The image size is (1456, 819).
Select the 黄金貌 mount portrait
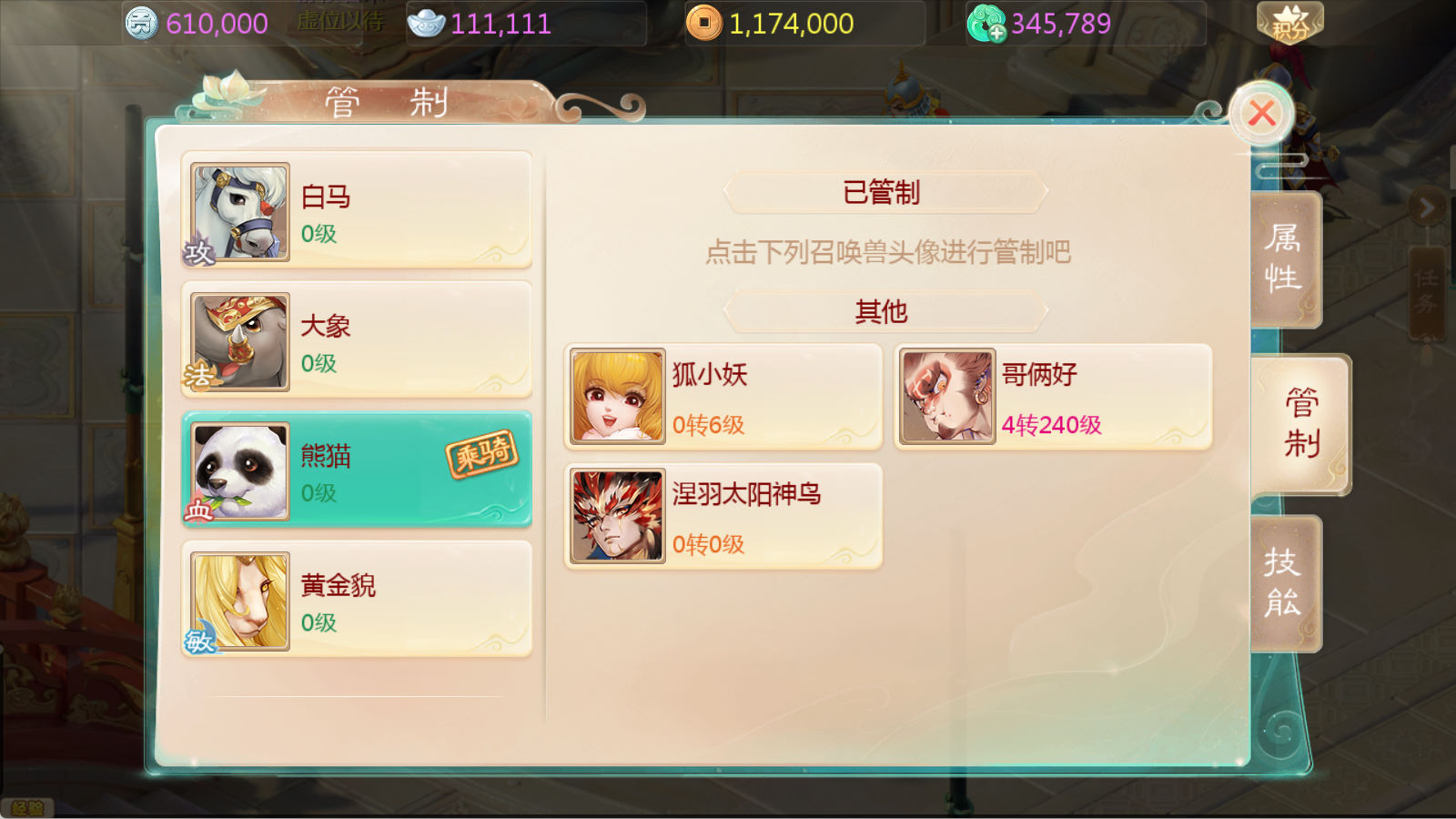[x=240, y=602]
